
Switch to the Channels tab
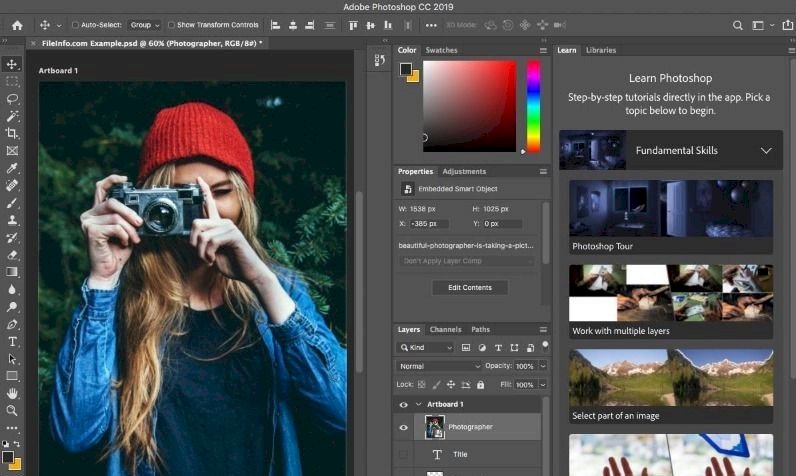[x=445, y=329]
